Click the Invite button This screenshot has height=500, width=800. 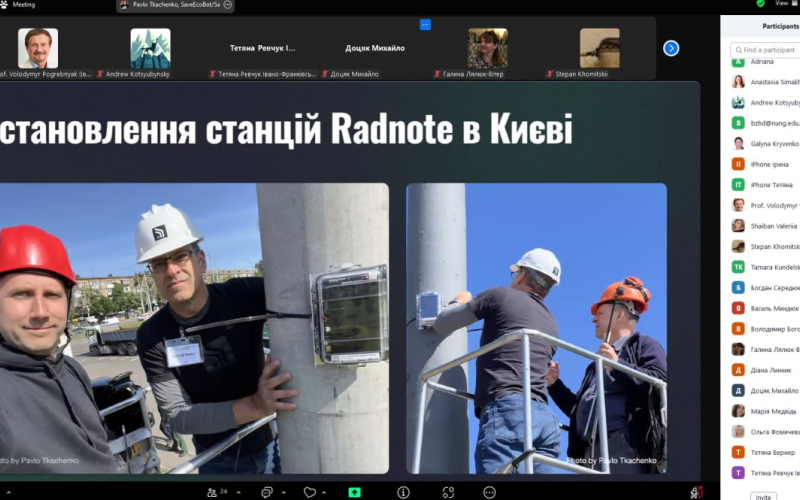click(x=763, y=496)
